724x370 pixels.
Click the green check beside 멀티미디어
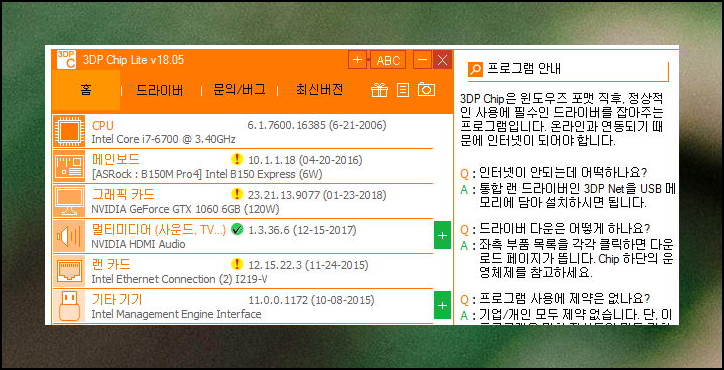click(x=236, y=230)
